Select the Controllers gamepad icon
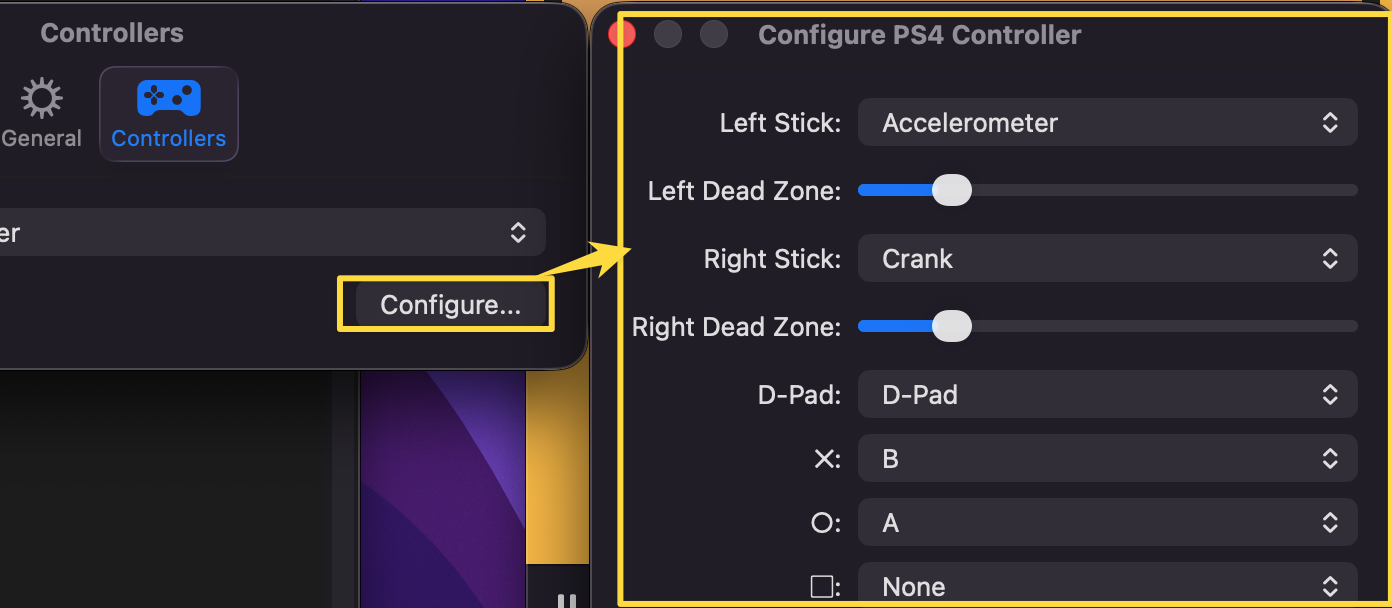Image resolution: width=1392 pixels, height=608 pixels. (169, 97)
